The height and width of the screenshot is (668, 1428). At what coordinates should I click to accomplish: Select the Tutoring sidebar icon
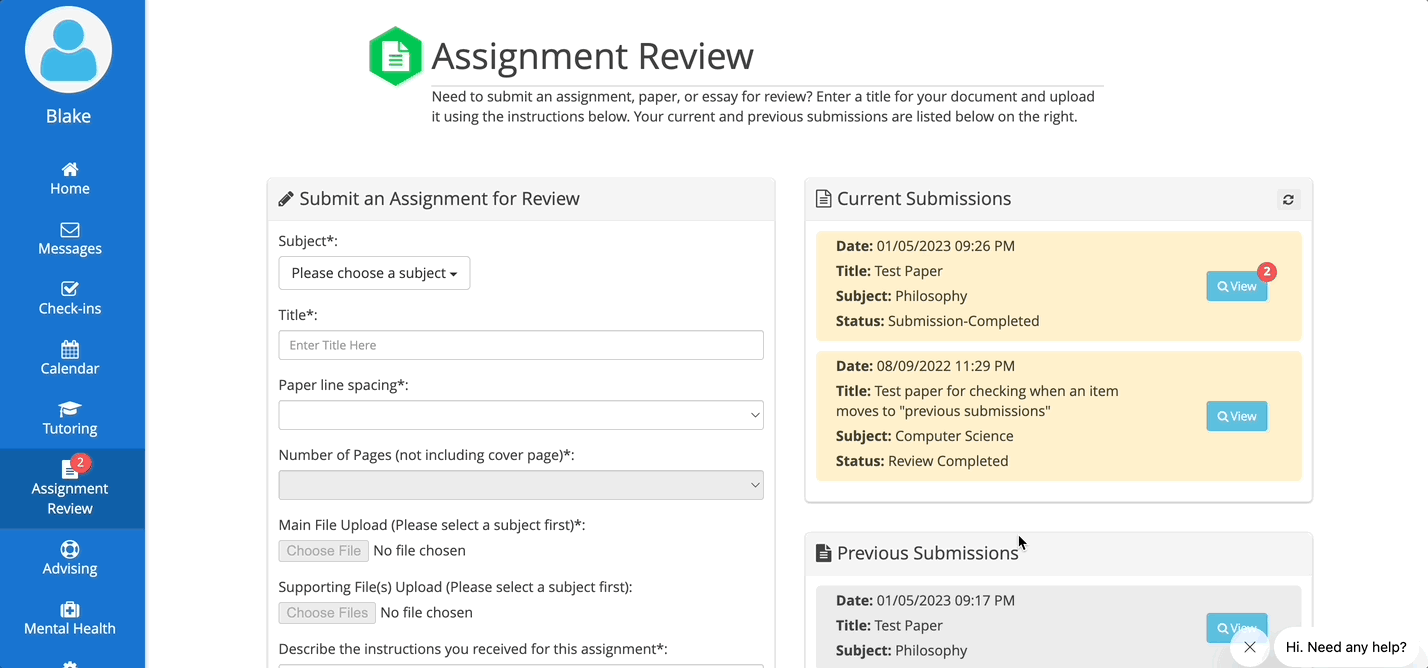click(69, 418)
